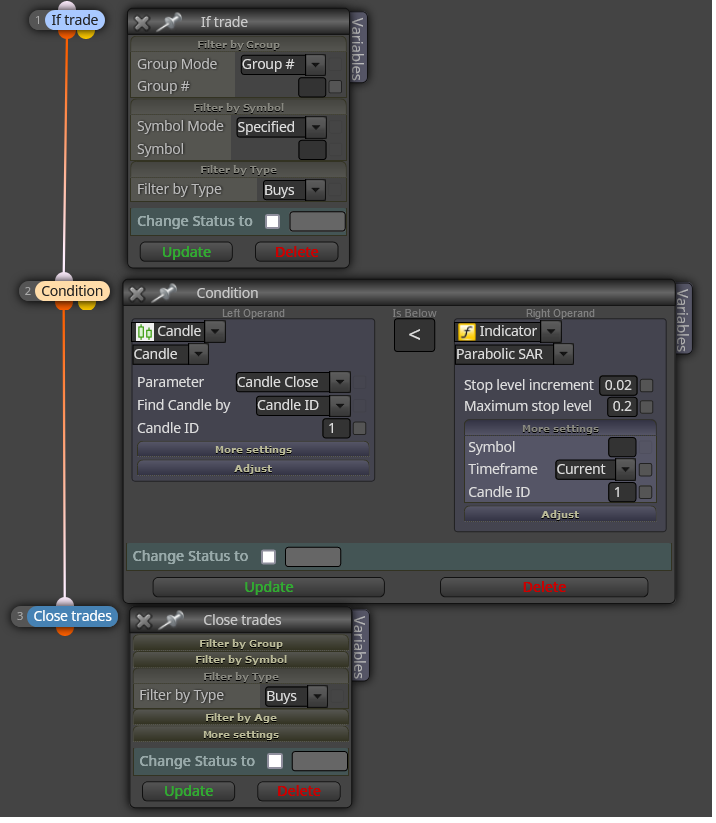Image resolution: width=716 pixels, height=823 pixels.
Task: Click the Delete button in If trade
Action: [298, 253]
